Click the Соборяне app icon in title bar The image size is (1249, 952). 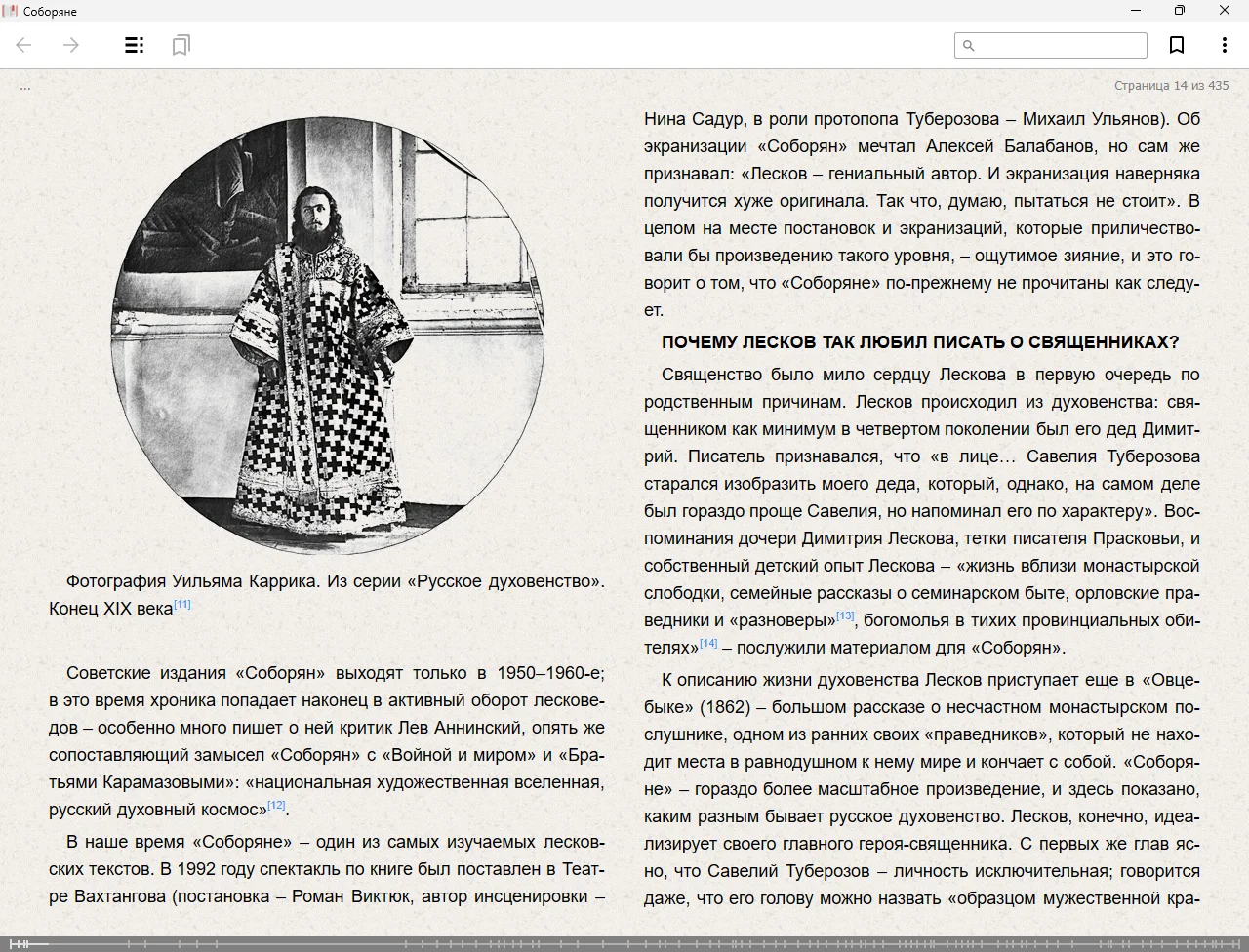(11, 11)
